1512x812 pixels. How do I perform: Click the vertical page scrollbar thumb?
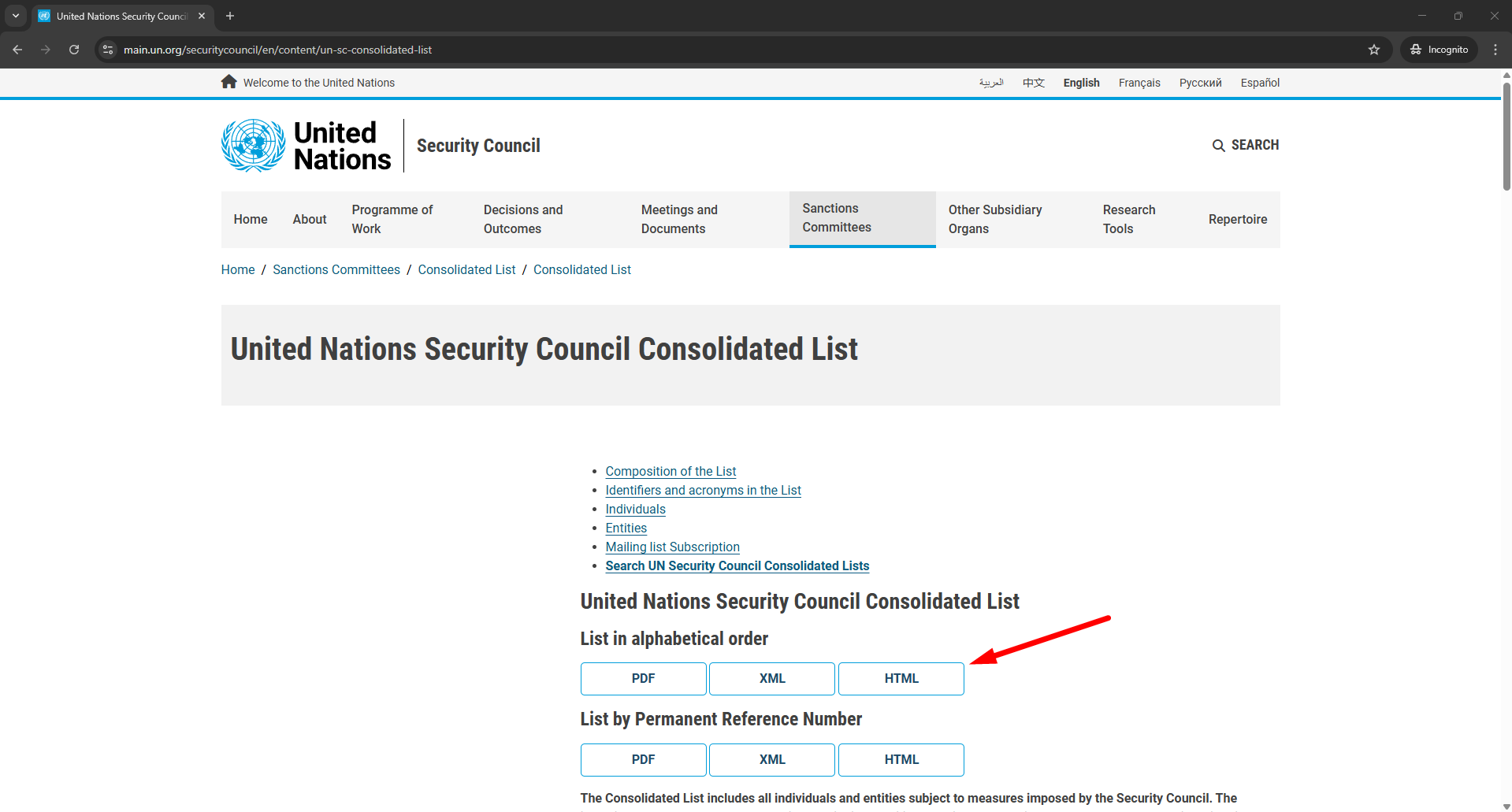pyautogui.click(x=1506, y=135)
